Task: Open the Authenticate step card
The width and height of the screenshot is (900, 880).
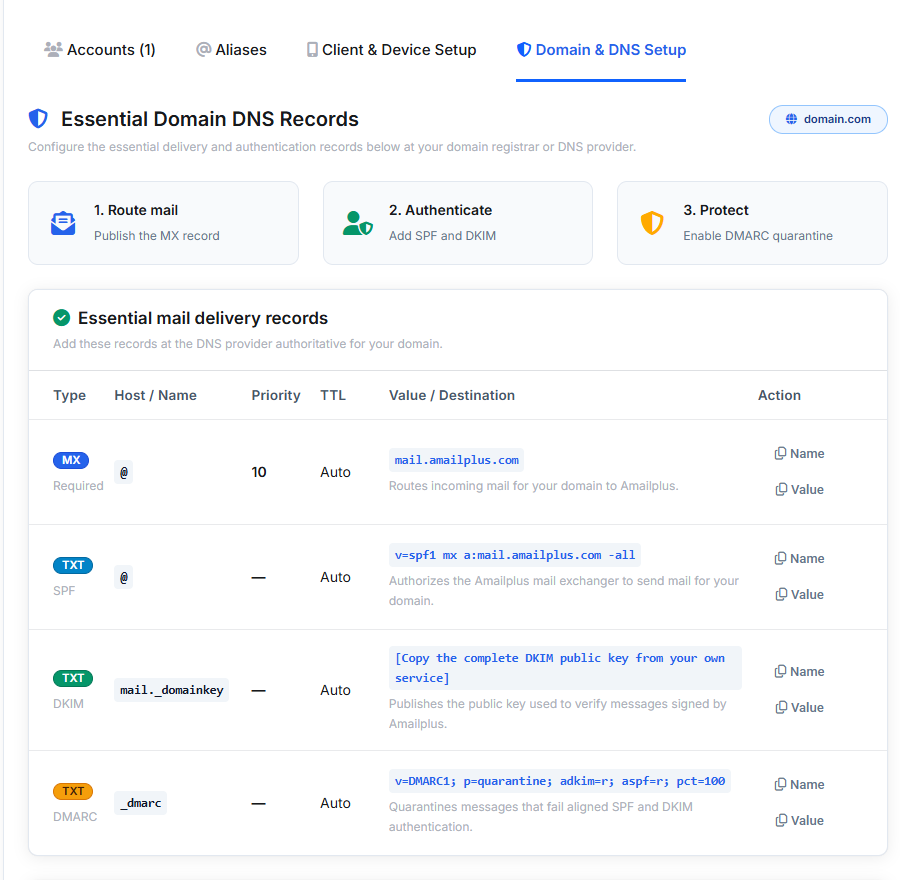Action: pyautogui.click(x=457, y=223)
